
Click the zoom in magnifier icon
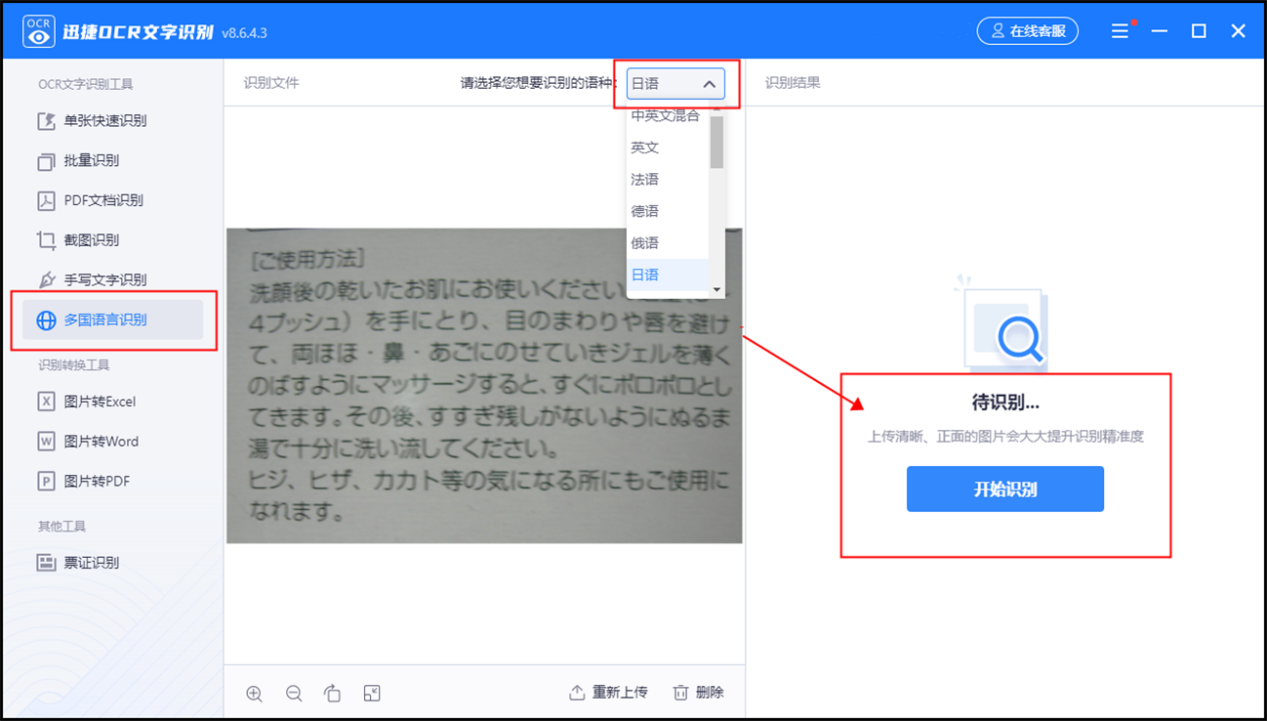coord(254,693)
